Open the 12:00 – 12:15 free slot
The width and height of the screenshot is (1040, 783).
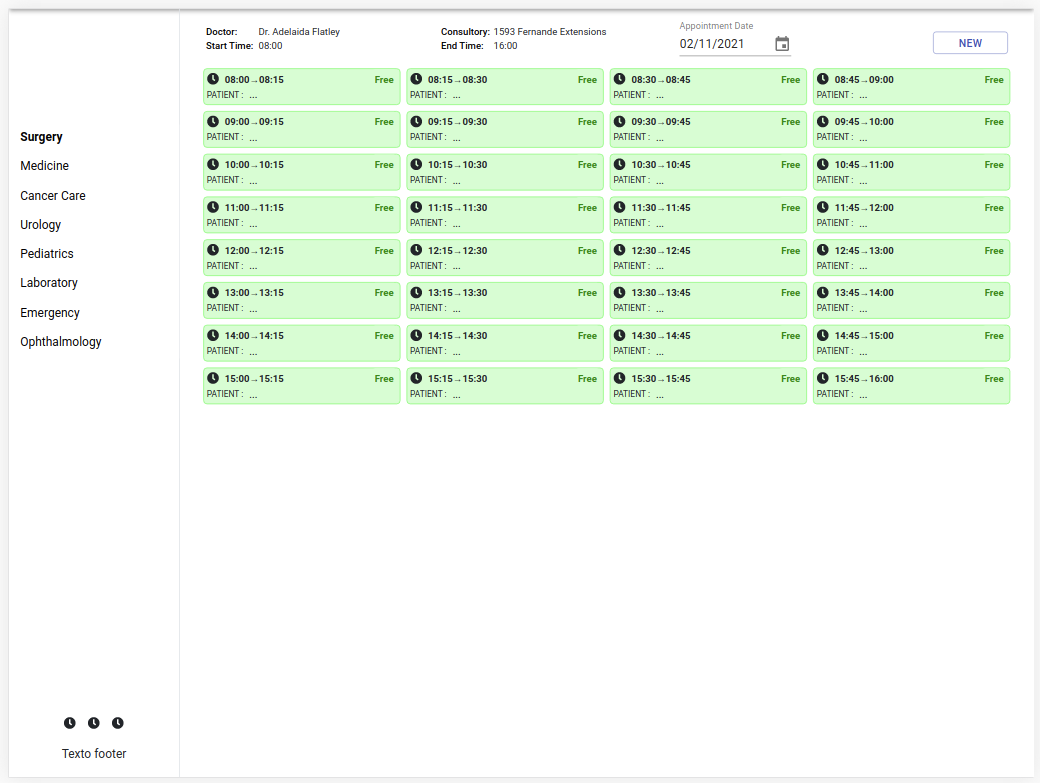click(x=302, y=258)
